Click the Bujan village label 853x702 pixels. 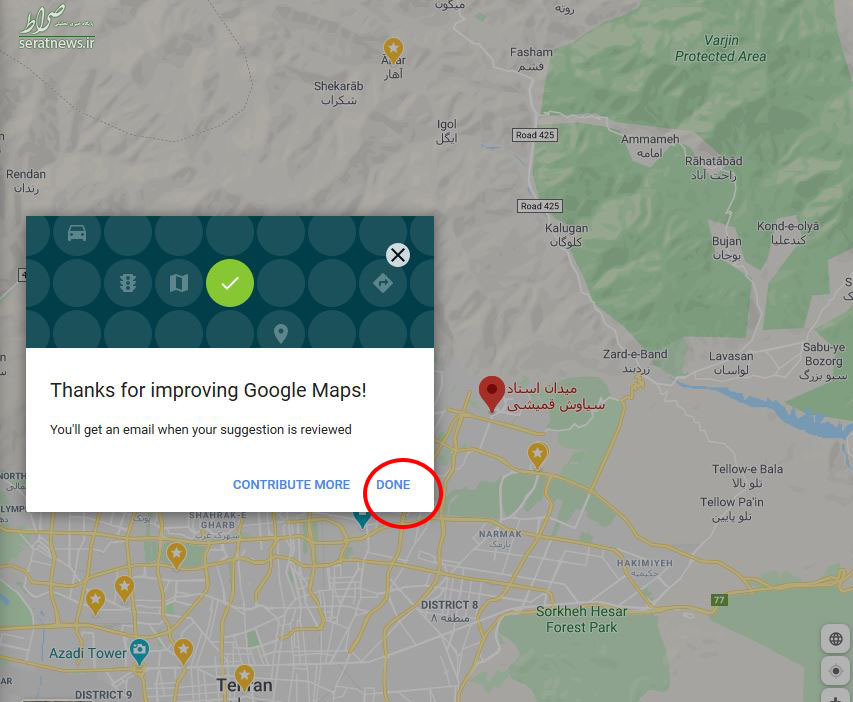coord(727,248)
